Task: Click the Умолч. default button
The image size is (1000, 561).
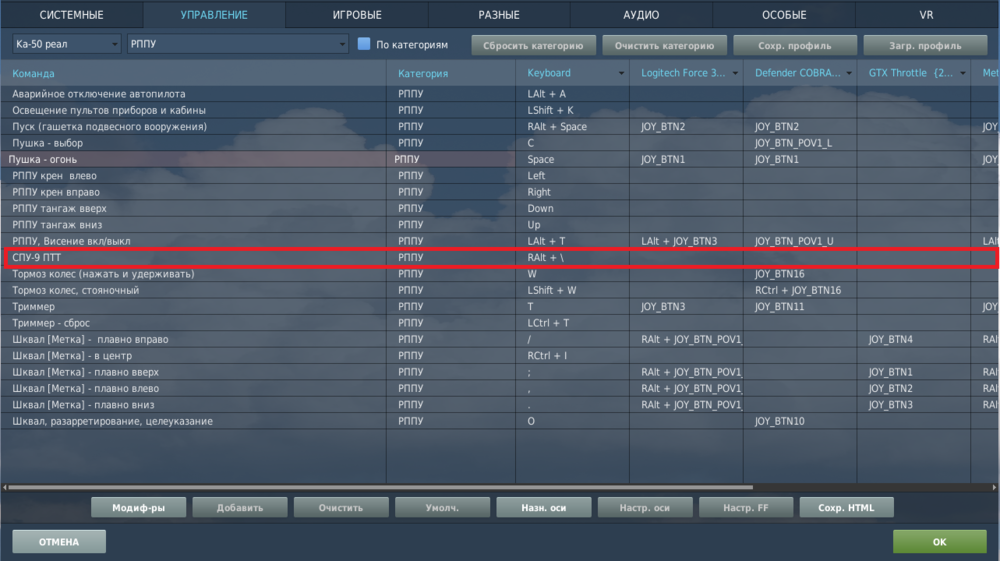Action: (x=442, y=507)
